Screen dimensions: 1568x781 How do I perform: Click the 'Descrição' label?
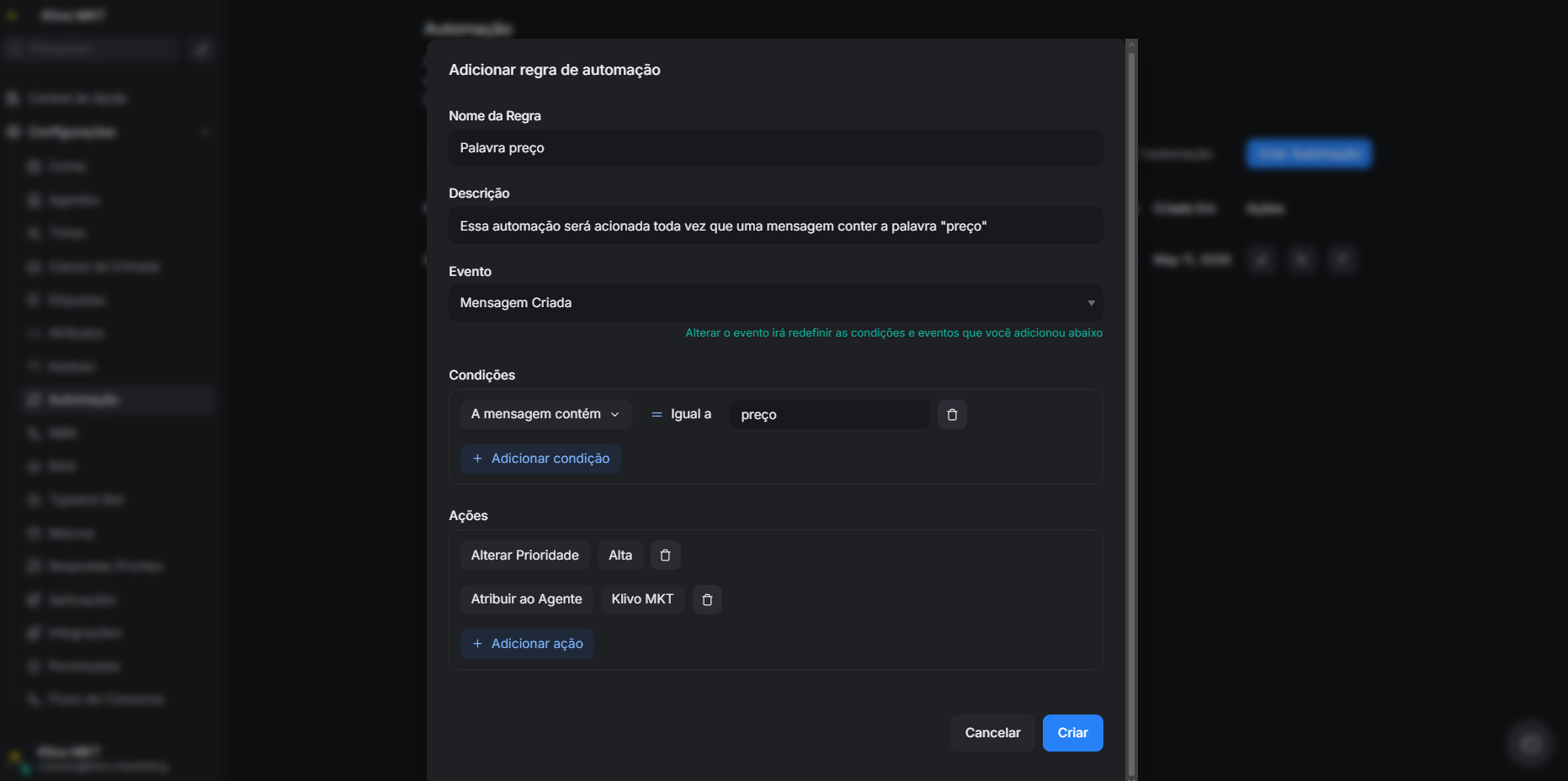479,194
